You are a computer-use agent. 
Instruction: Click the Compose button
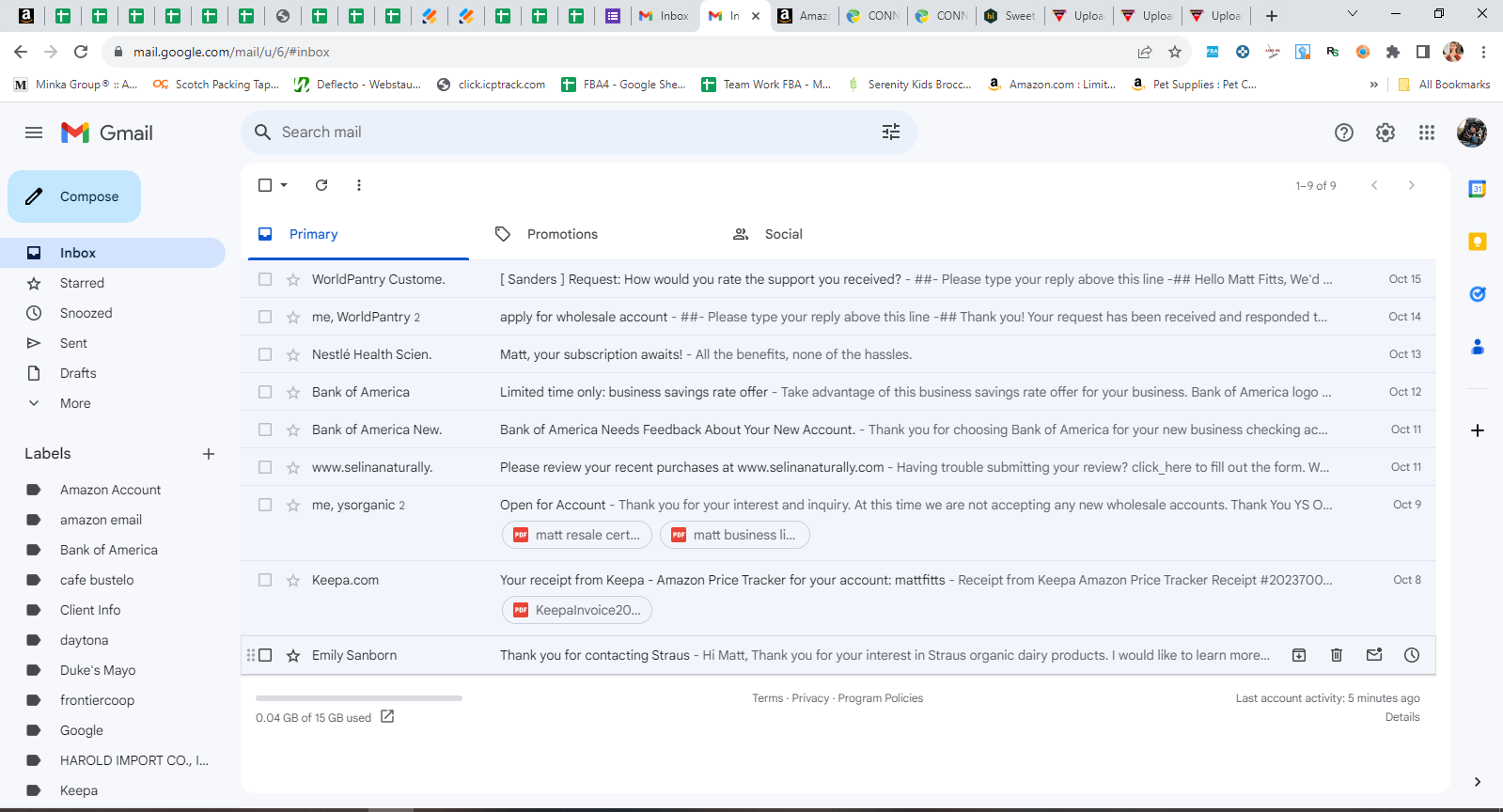click(74, 196)
